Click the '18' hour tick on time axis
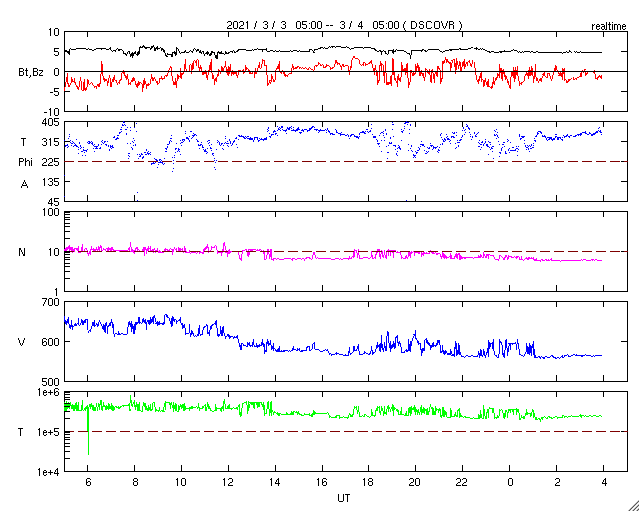Screen dimensions: 640x512 (x=369, y=483)
